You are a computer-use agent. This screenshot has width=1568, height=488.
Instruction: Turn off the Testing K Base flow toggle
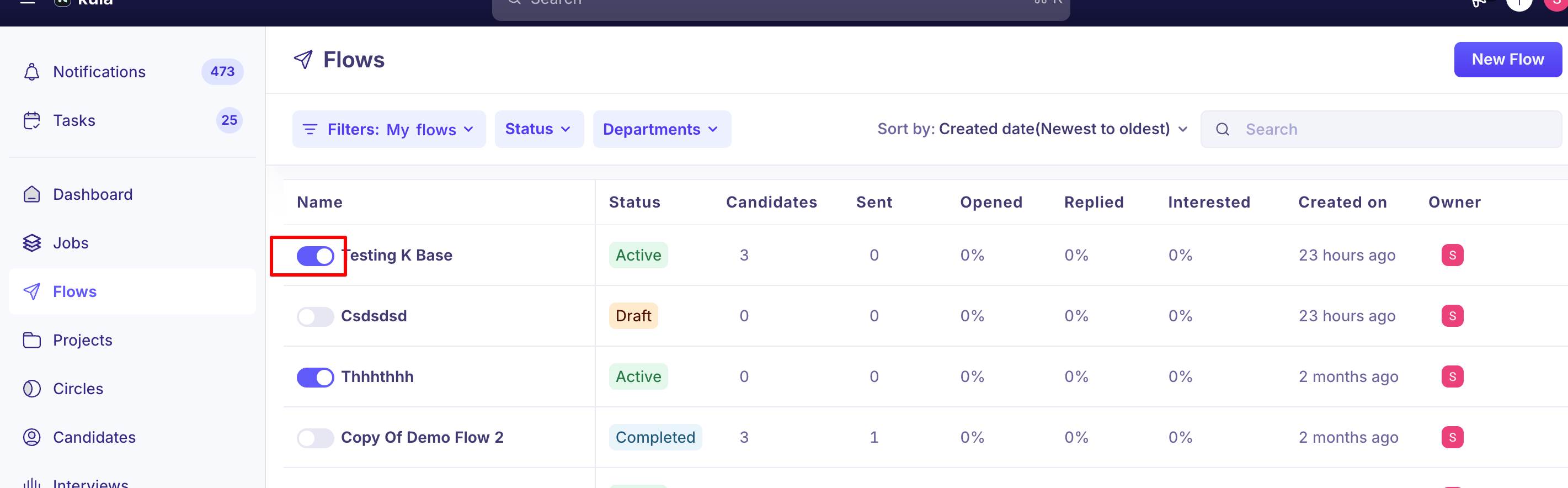[x=315, y=256]
